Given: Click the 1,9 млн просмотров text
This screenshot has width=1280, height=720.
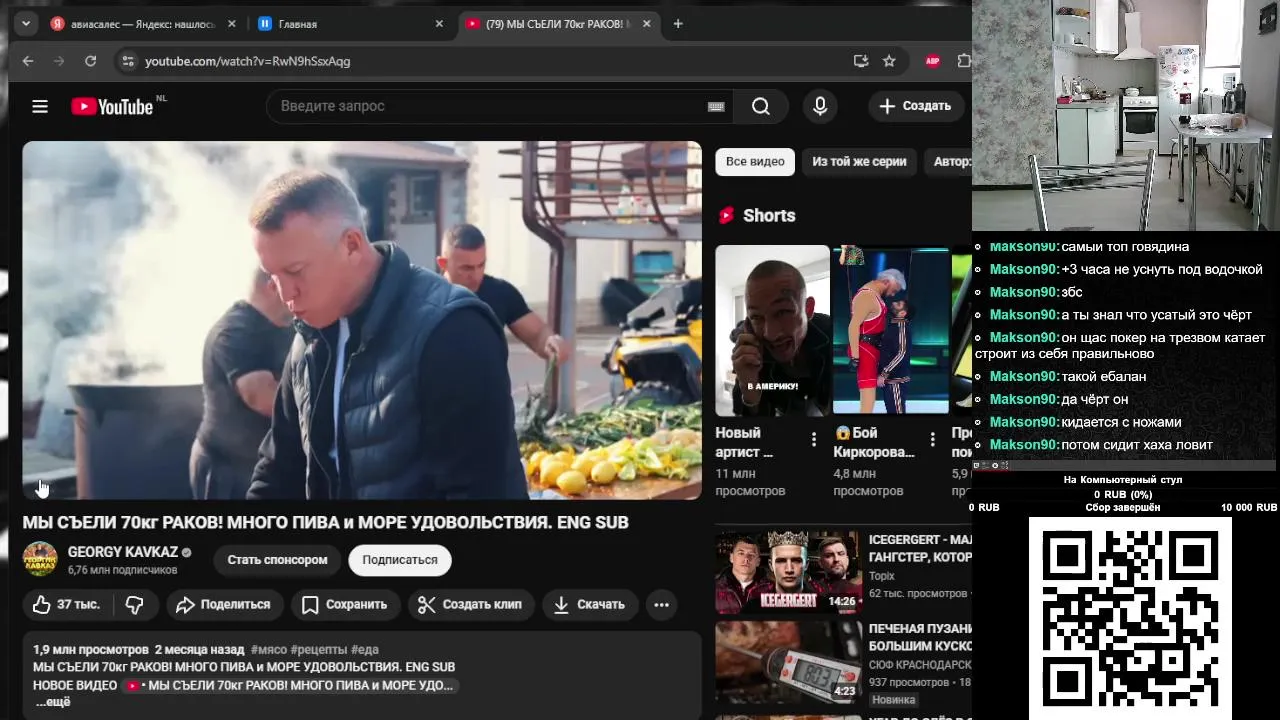Looking at the screenshot, I should [91, 649].
